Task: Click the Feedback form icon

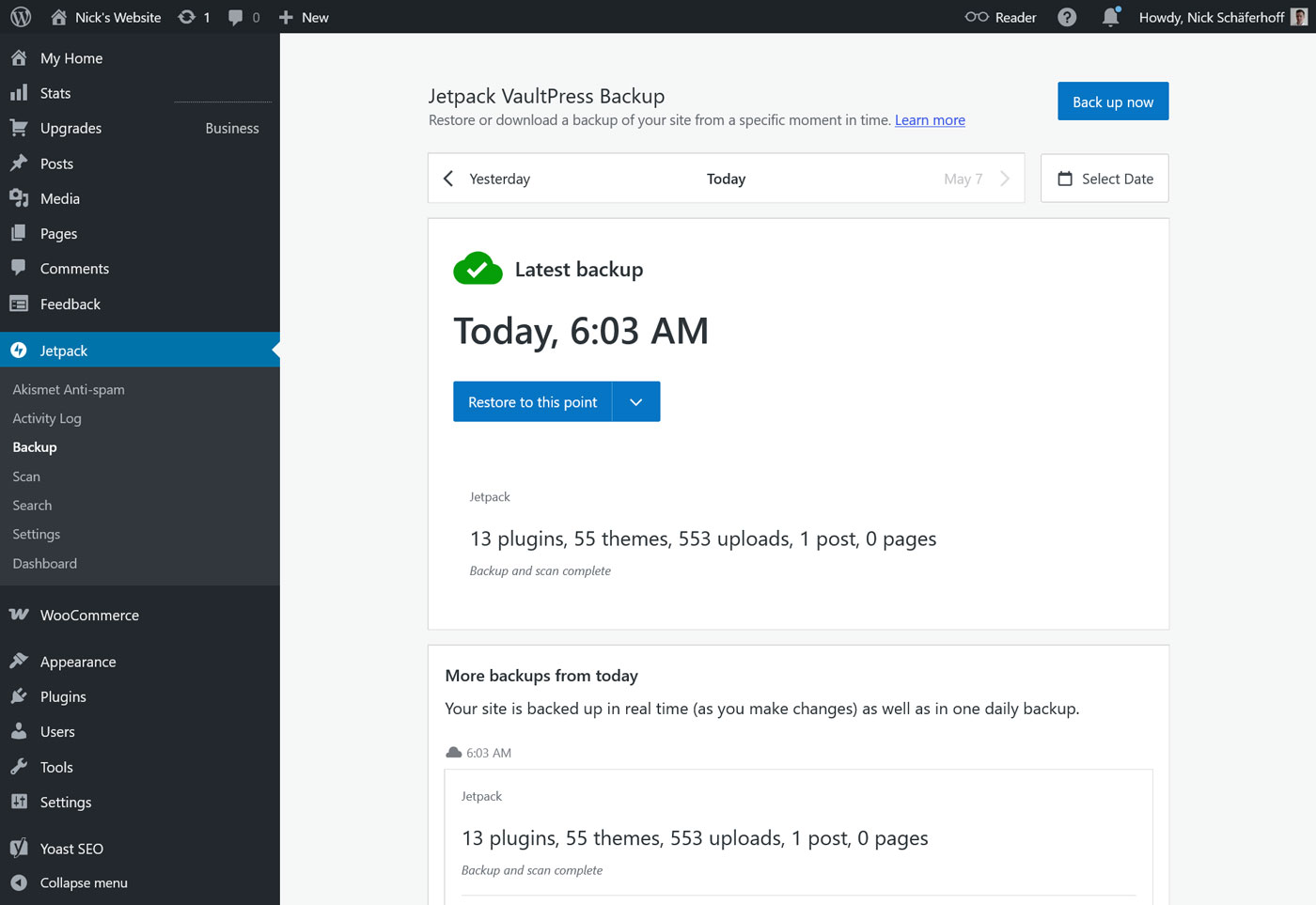Action: click(x=19, y=304)
